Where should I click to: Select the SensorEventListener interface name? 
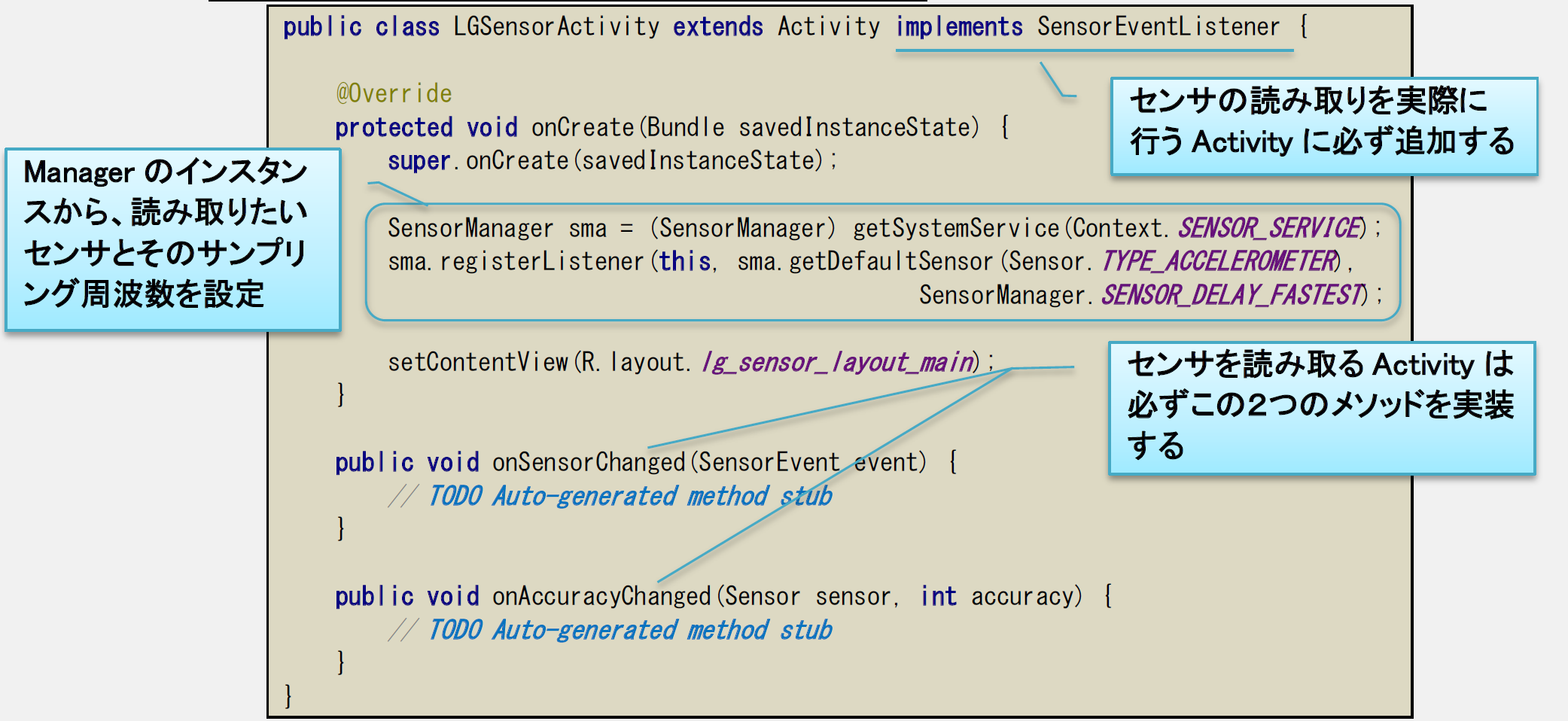[1158, 26]
